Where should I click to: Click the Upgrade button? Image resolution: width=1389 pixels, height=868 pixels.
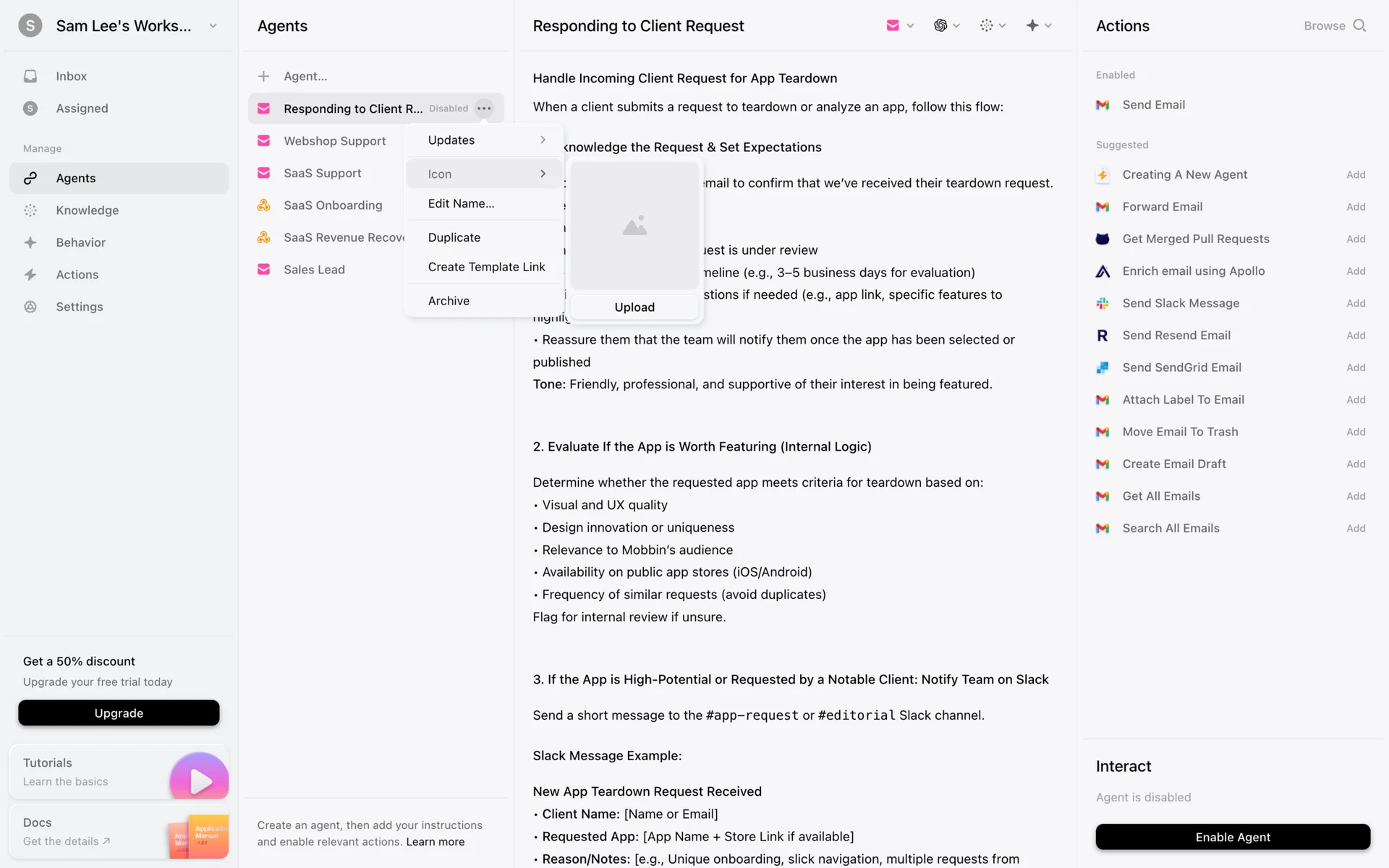[x=119, y=713]
